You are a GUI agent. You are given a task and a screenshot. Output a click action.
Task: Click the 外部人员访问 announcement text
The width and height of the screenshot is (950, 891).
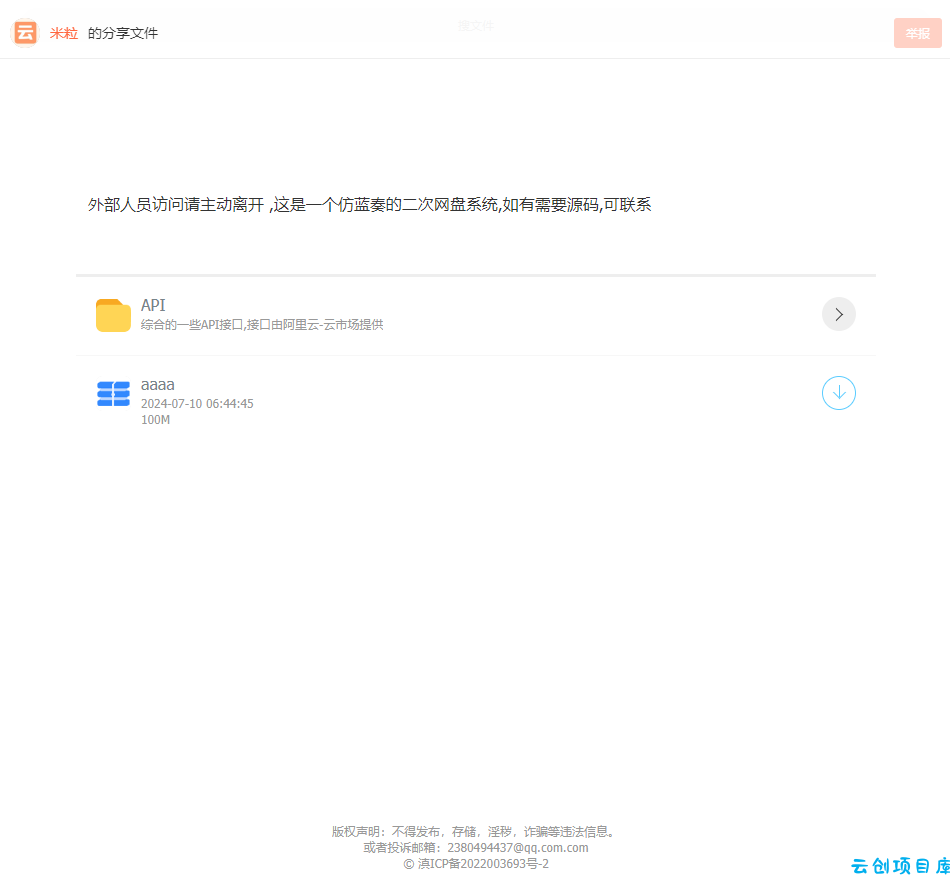point(370,205)
